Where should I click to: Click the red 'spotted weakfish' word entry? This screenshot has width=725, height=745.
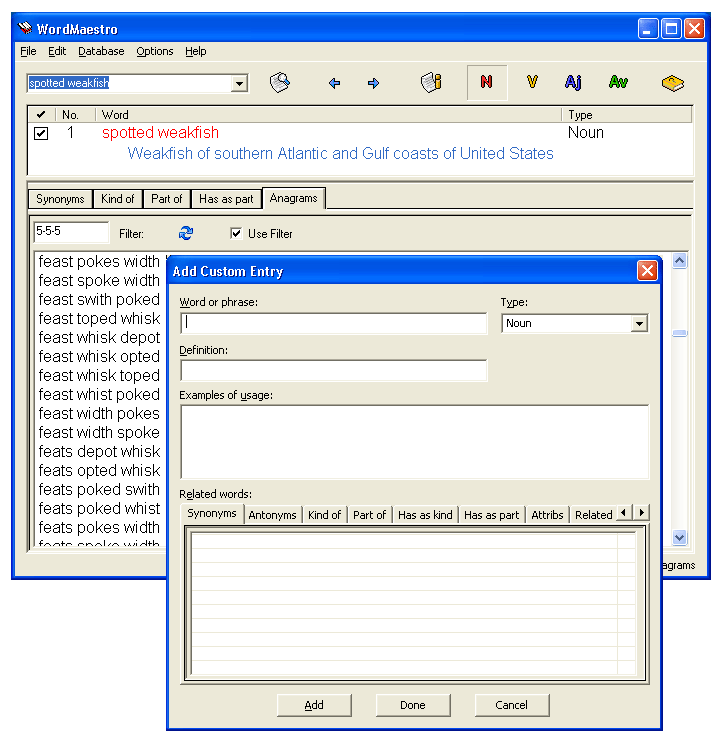[x=161, y=133]
